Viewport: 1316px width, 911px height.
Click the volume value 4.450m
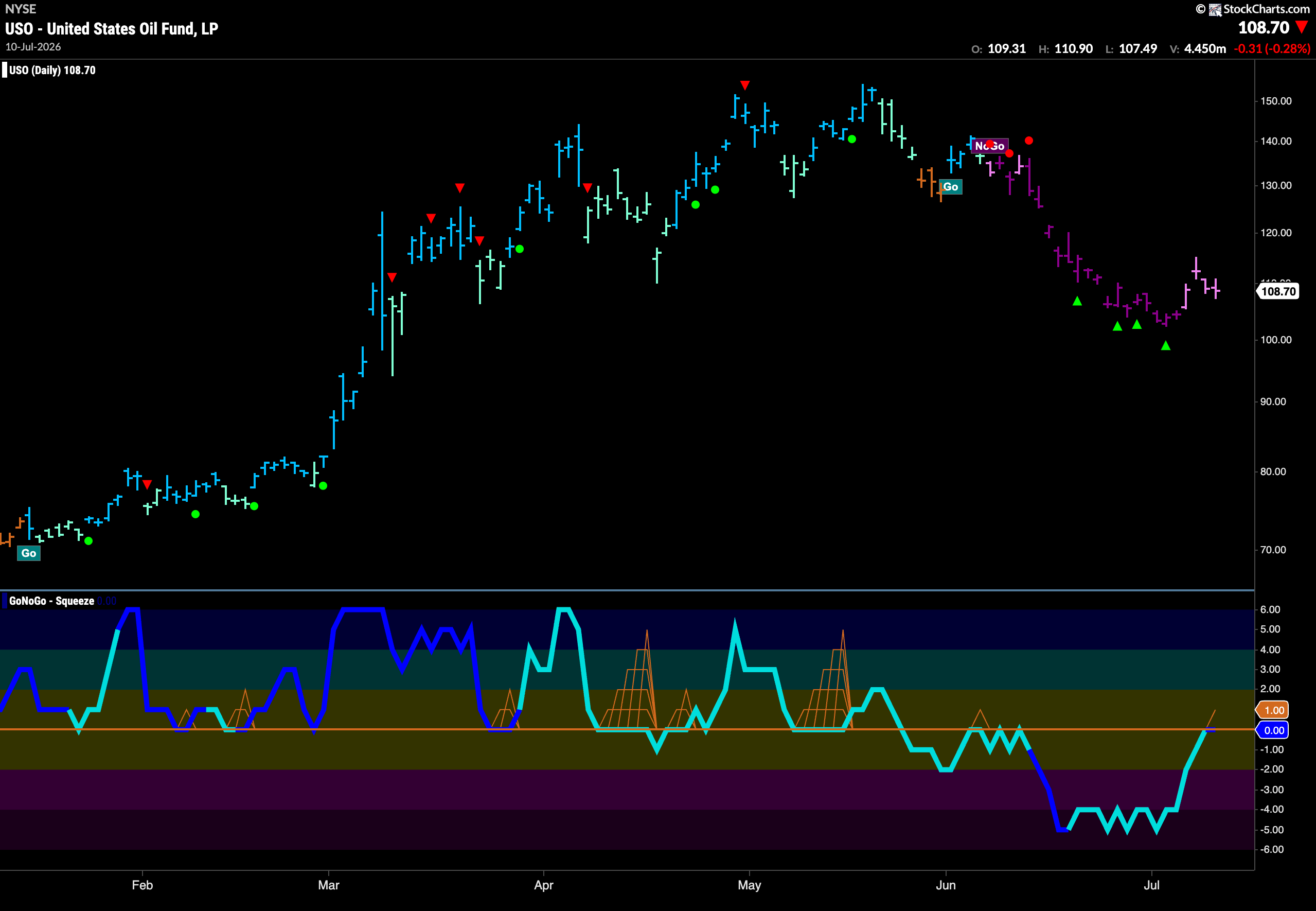tap(1205, 48)
